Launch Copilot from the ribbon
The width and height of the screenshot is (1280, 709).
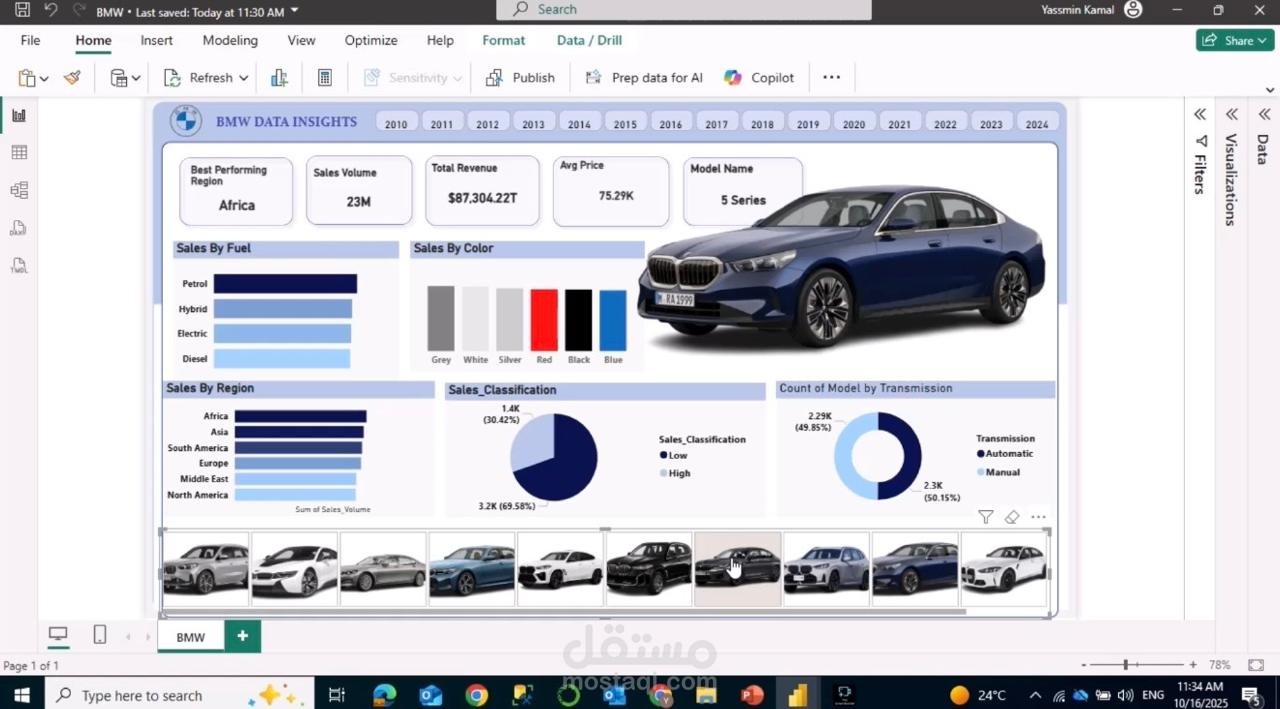coord(759,77)
